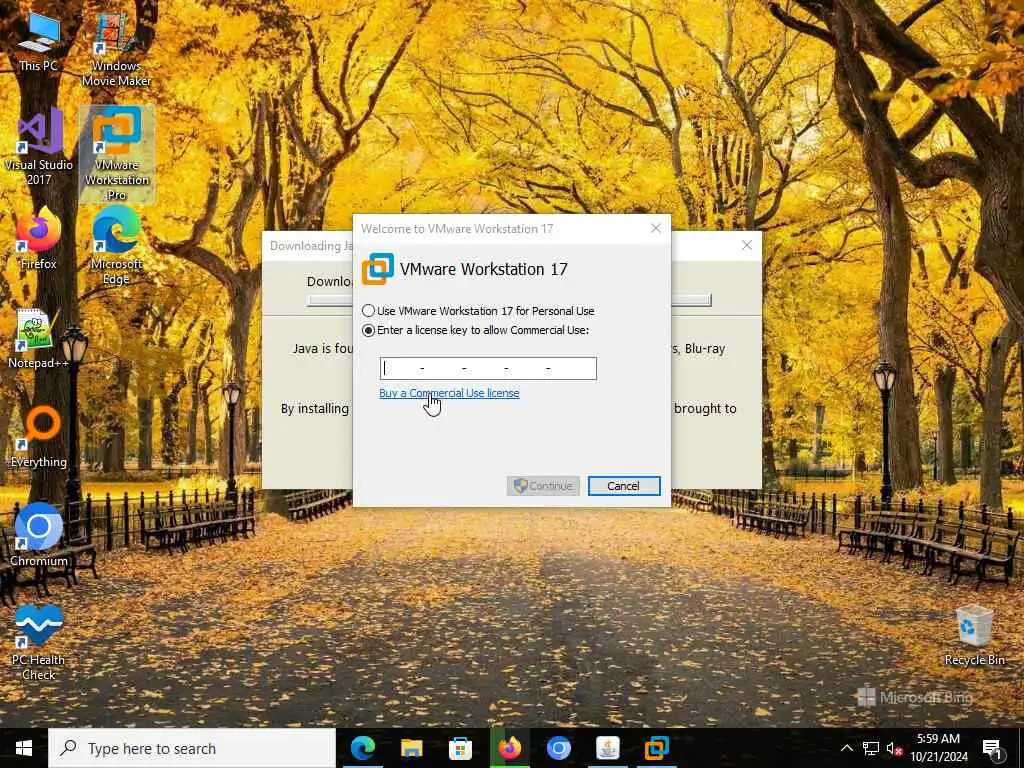Close the Welcome to VMware Workstation 17 dialog
The width and height of the screenshot is (1024, 768).
(x=656, y=228)
